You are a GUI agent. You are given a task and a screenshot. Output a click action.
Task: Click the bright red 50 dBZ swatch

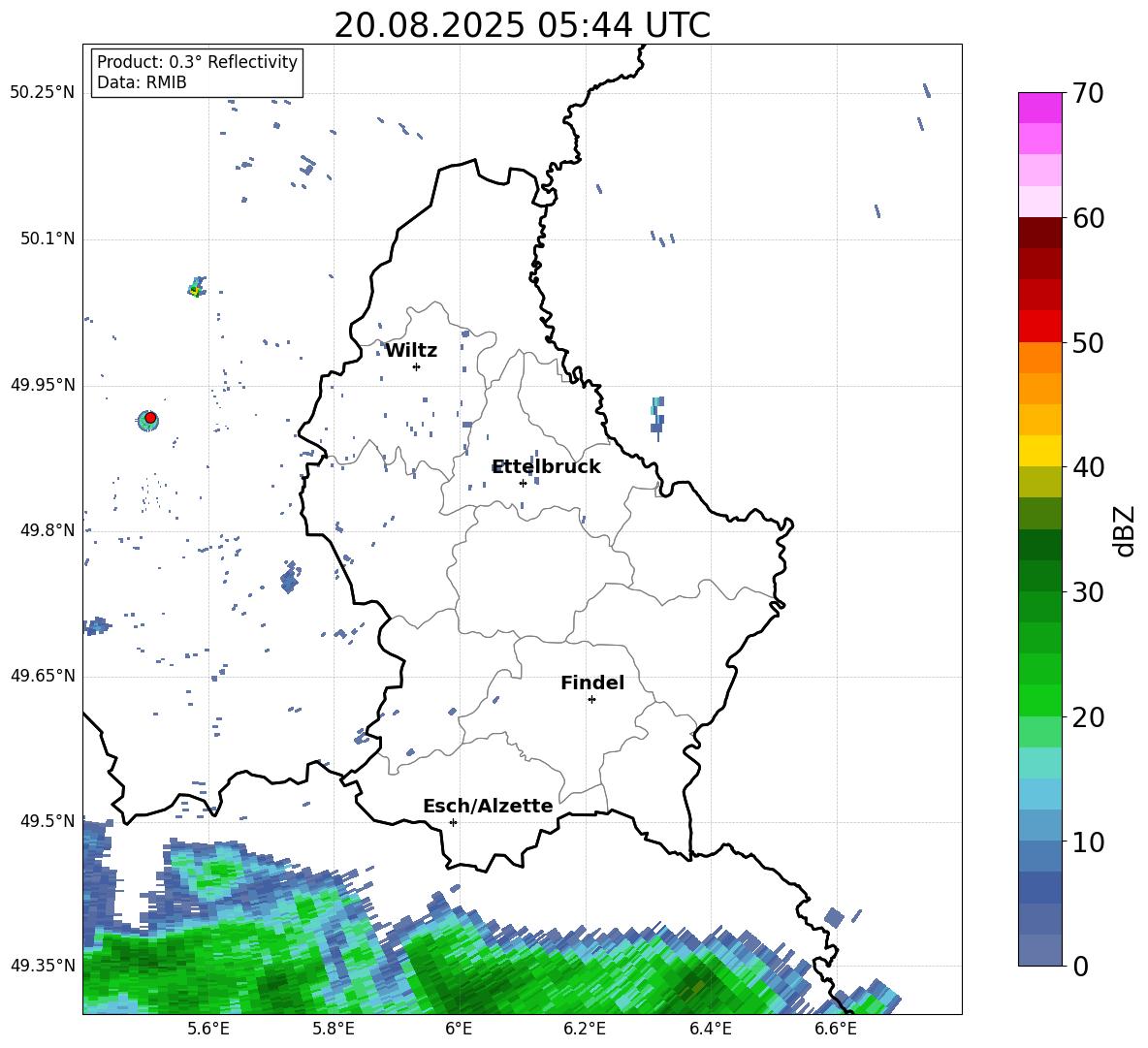(1040, 327)
